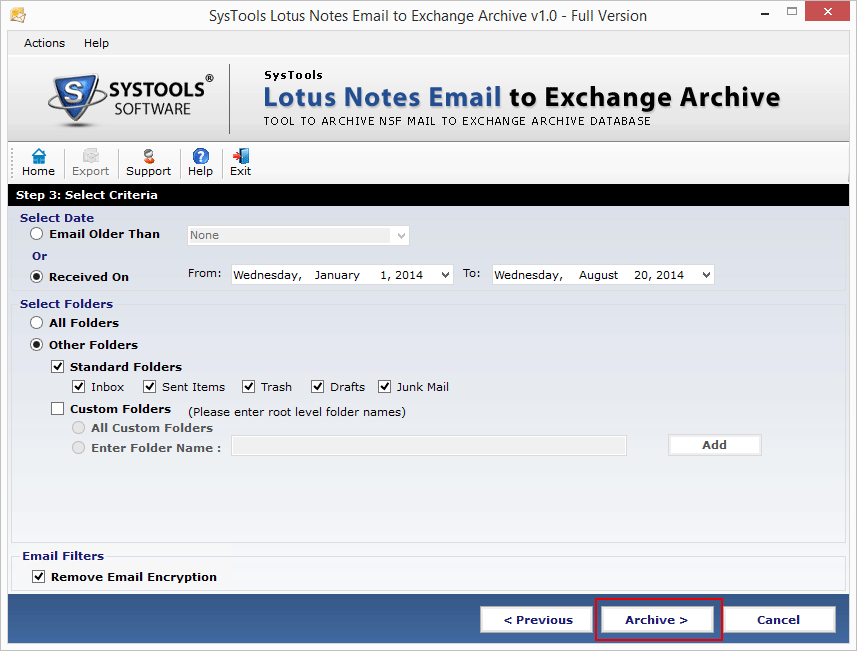Image resolution: width=857 pixels, height=651 pixels.
Task: Click August in the To date field
Action: [598, 275]
